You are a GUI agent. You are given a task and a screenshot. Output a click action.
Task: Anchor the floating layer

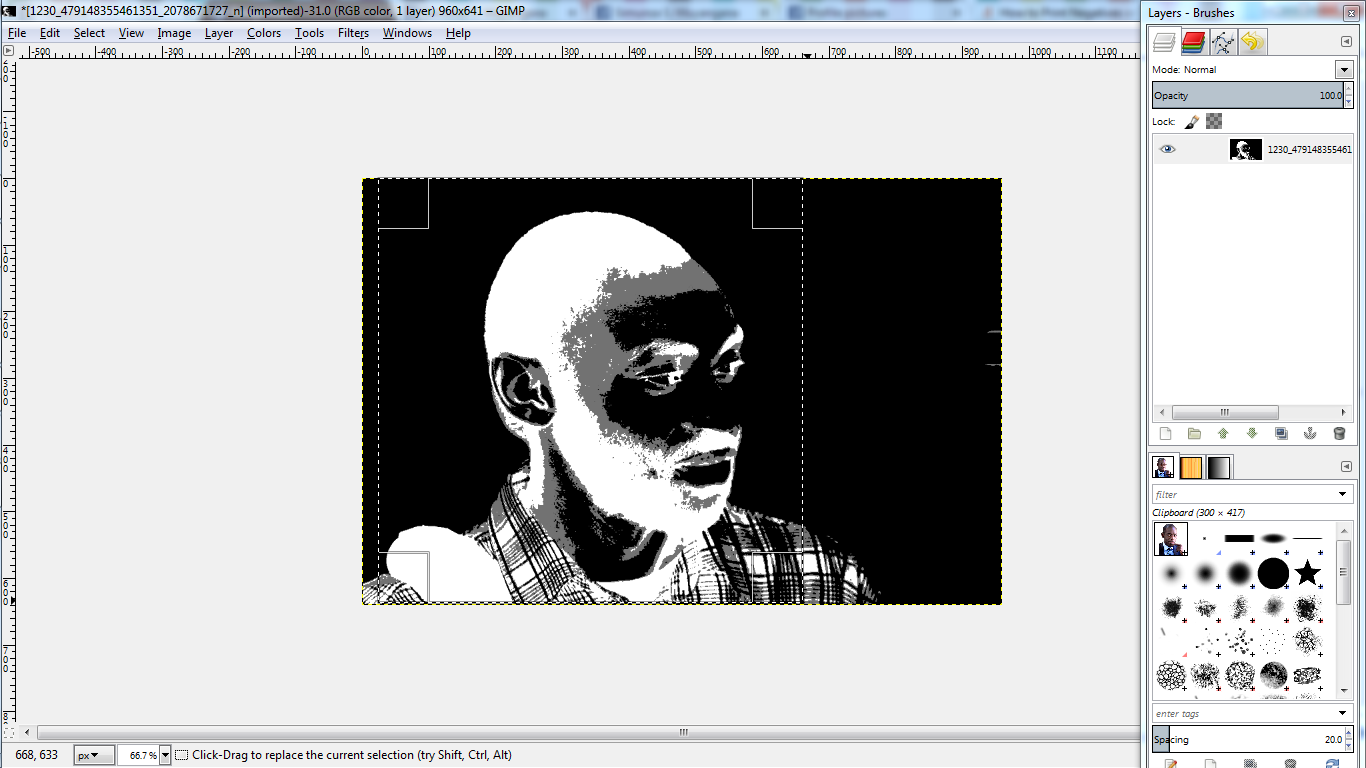(1310, 433)
